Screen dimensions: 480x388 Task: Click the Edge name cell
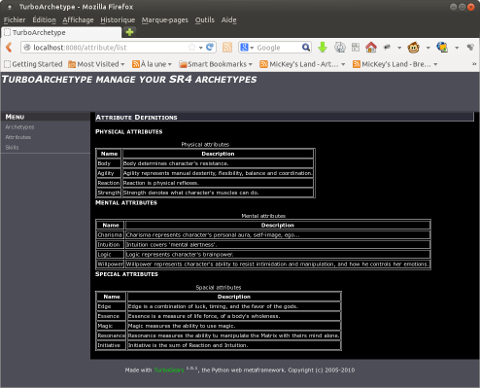[x=111, y=306]
